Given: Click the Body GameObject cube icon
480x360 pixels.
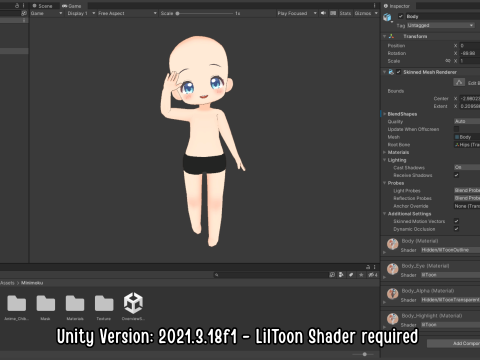Looking at the screenshot, I should coord(387,17).
